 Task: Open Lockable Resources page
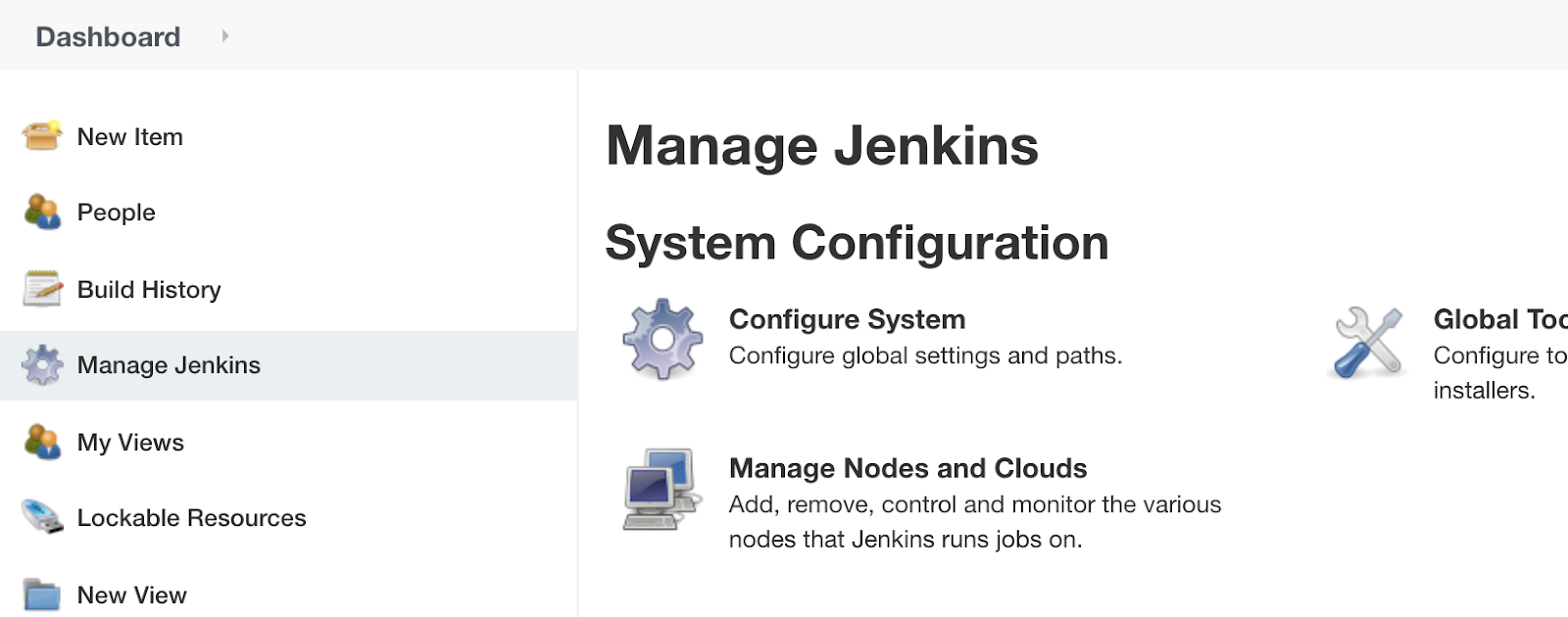coord(192,518)
